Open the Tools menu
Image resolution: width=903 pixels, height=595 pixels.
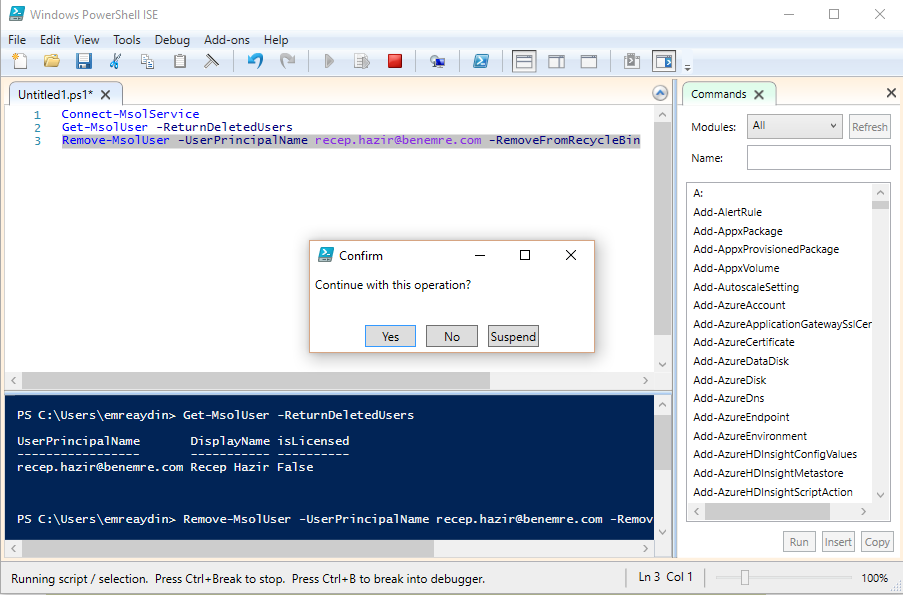[127, 40]
